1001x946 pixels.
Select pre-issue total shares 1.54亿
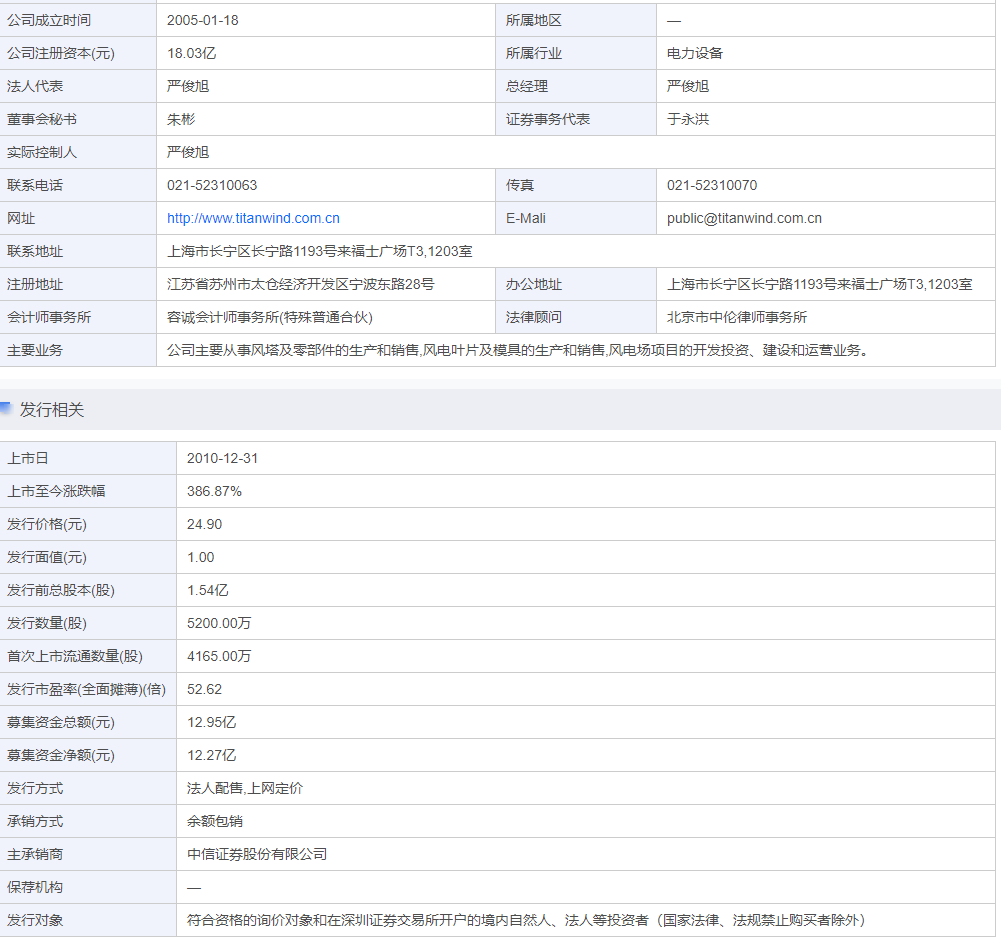[207, 590]
